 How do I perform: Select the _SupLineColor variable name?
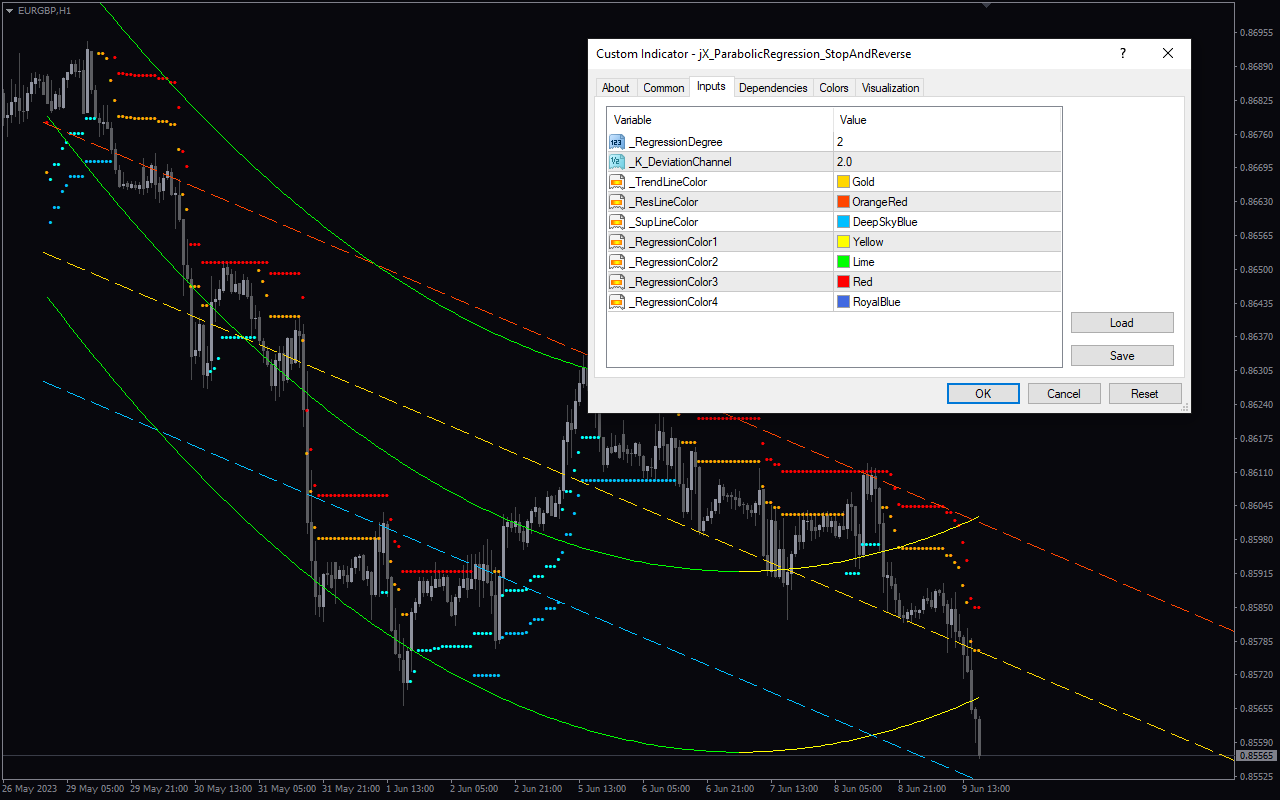pyautogui.click(x=663, y=222)
